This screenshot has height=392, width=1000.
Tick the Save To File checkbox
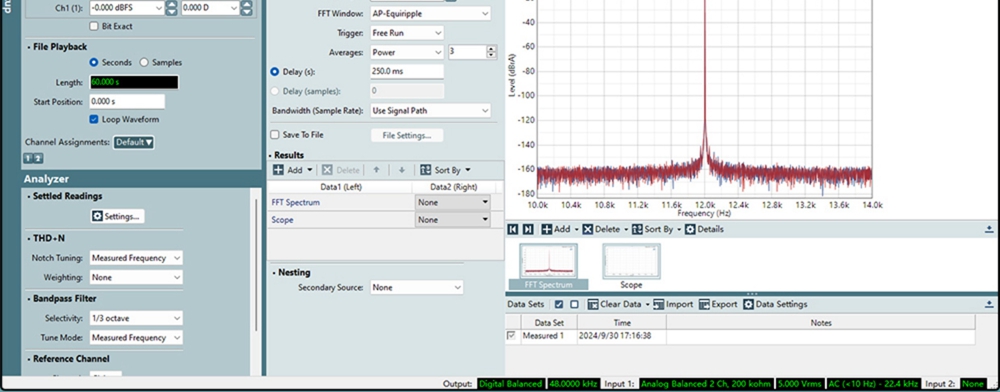(x=275, y=134)
